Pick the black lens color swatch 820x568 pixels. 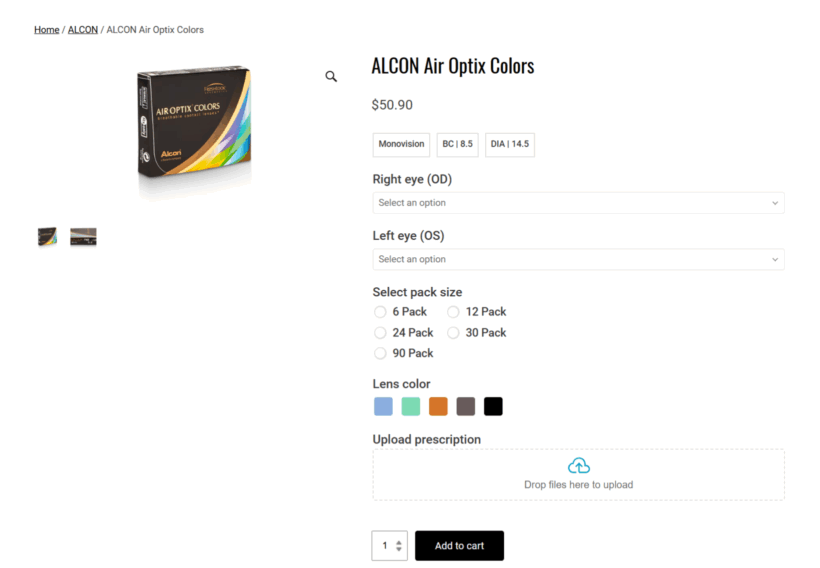pyautogui.click(x=493, y=406)
